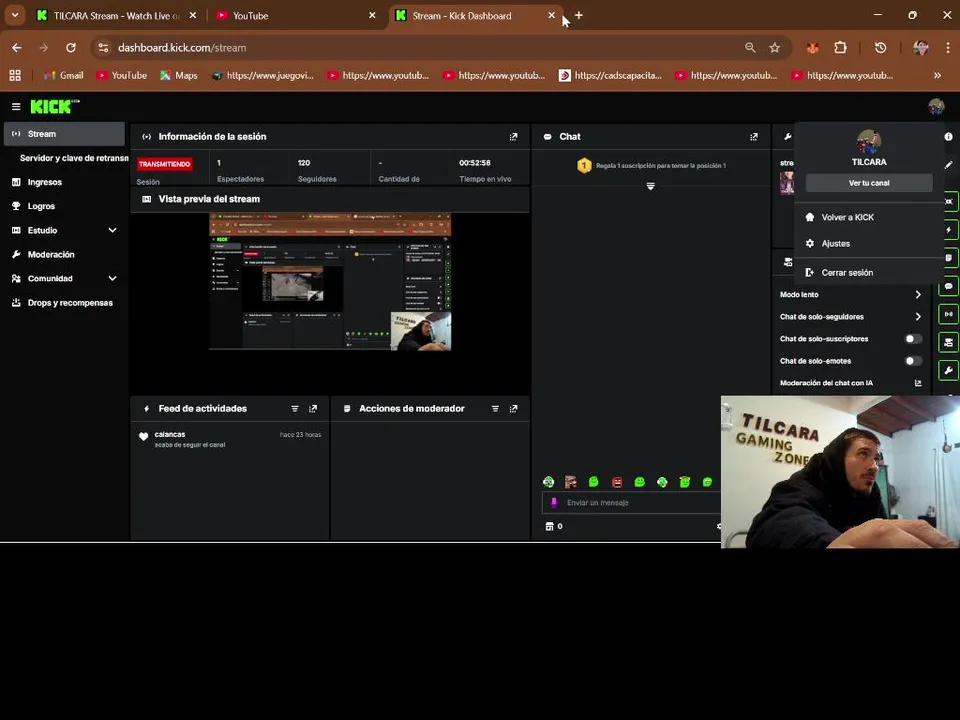Click the pencil edit icon

point(948,165)
